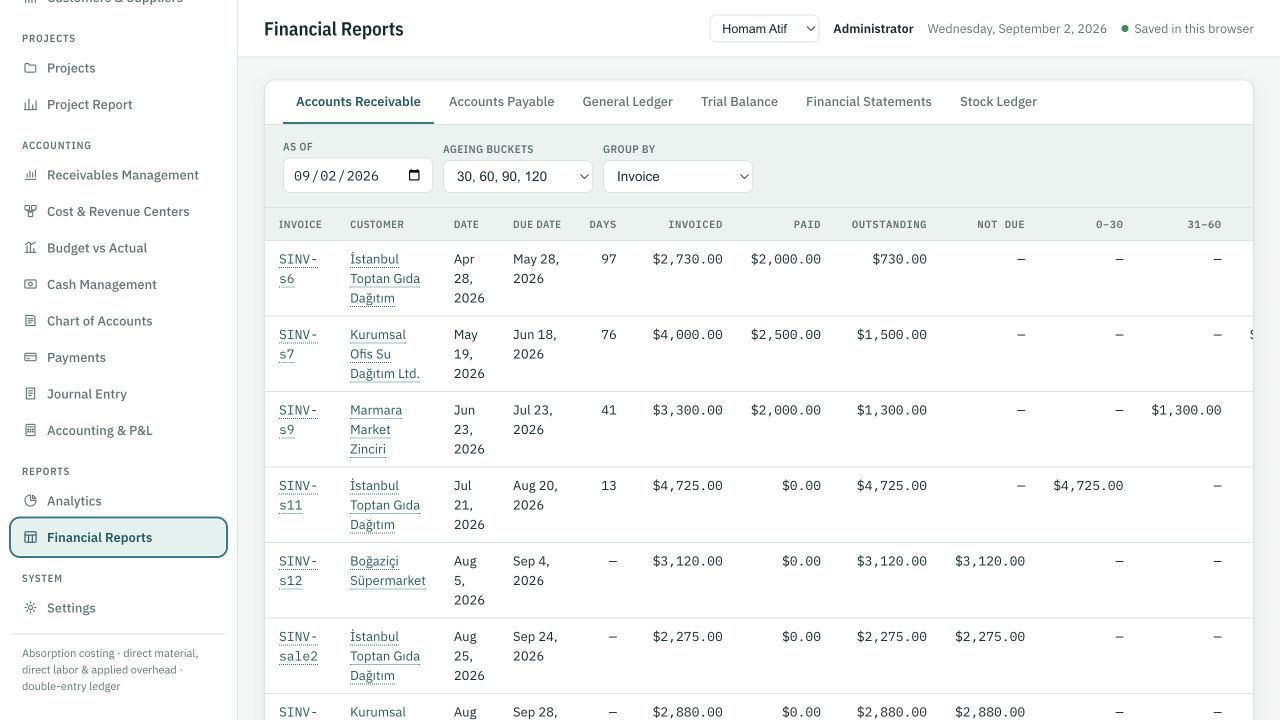Open customer Kurumsal Ofis Su Dağıtım Ltd.
Screen dimensions: 1280x720
pyautogui.click(x=385, y=354)
